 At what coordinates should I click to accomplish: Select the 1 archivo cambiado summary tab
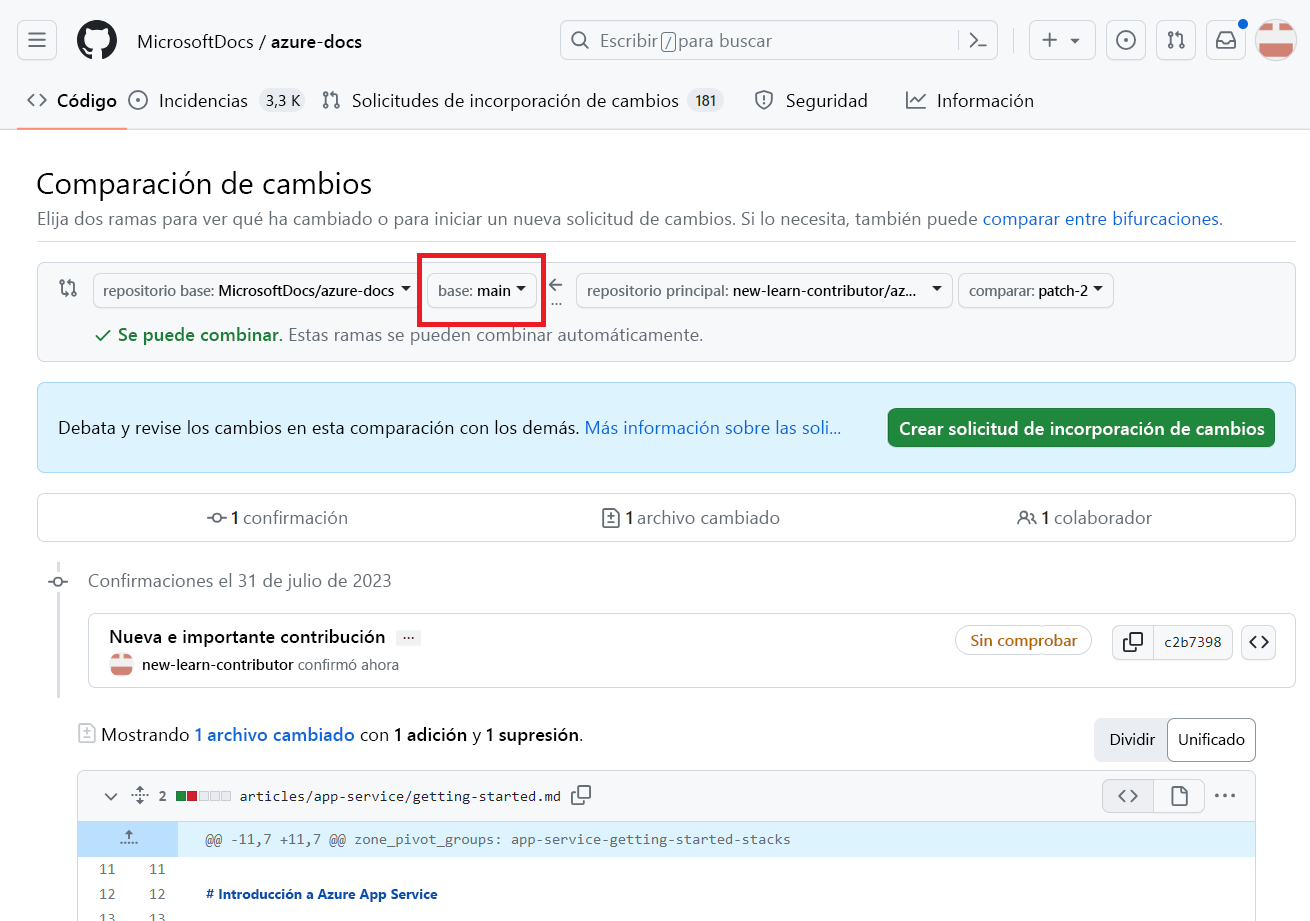[x=691, y=518]
